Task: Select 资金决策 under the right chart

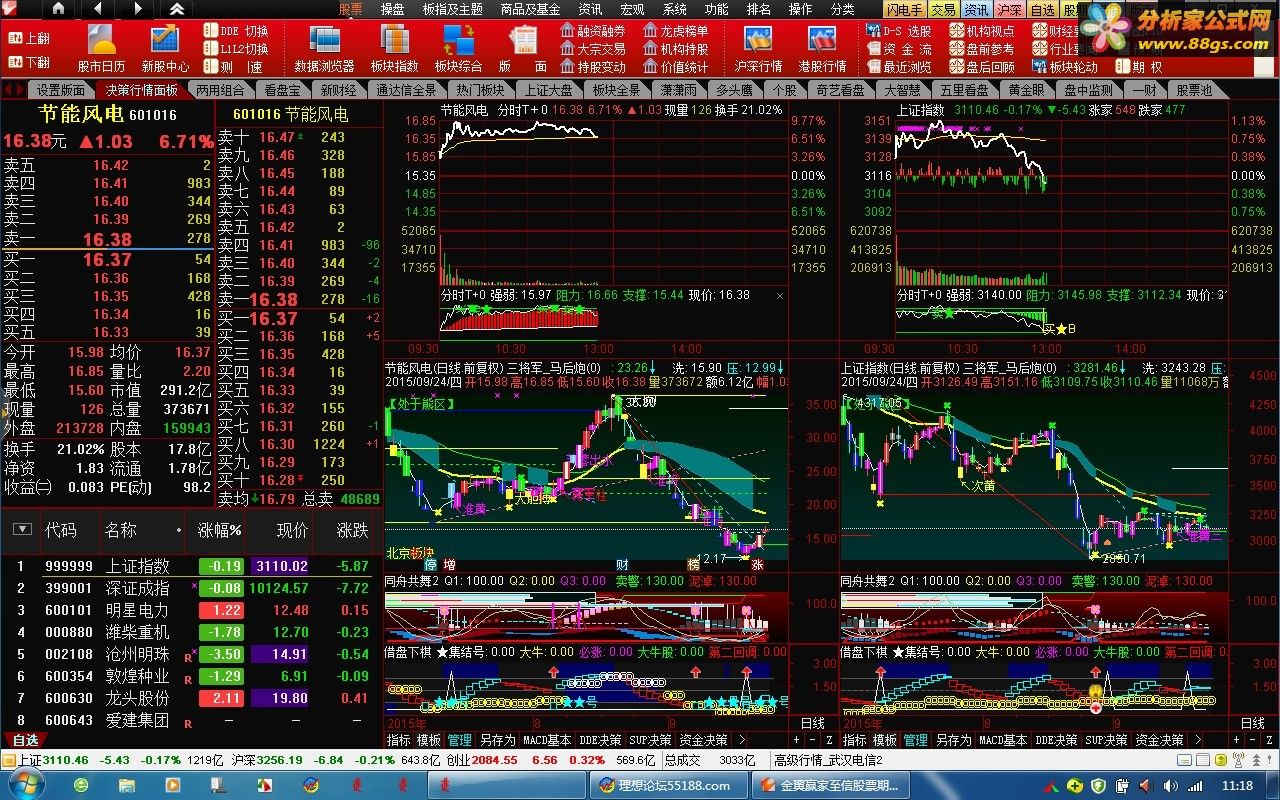Action: pyautogui.click(x=1160, y=740)
